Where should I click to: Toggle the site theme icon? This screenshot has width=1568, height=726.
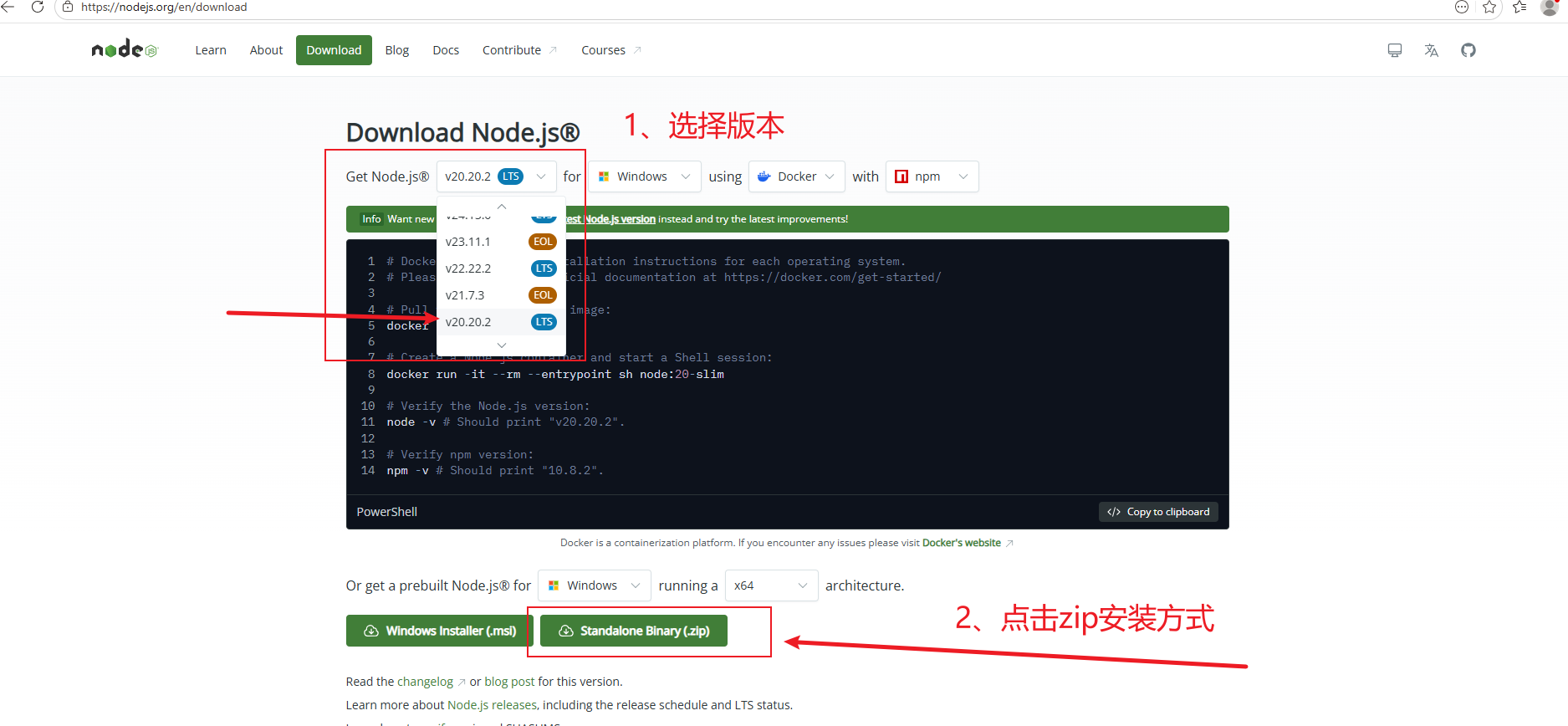1395,50
